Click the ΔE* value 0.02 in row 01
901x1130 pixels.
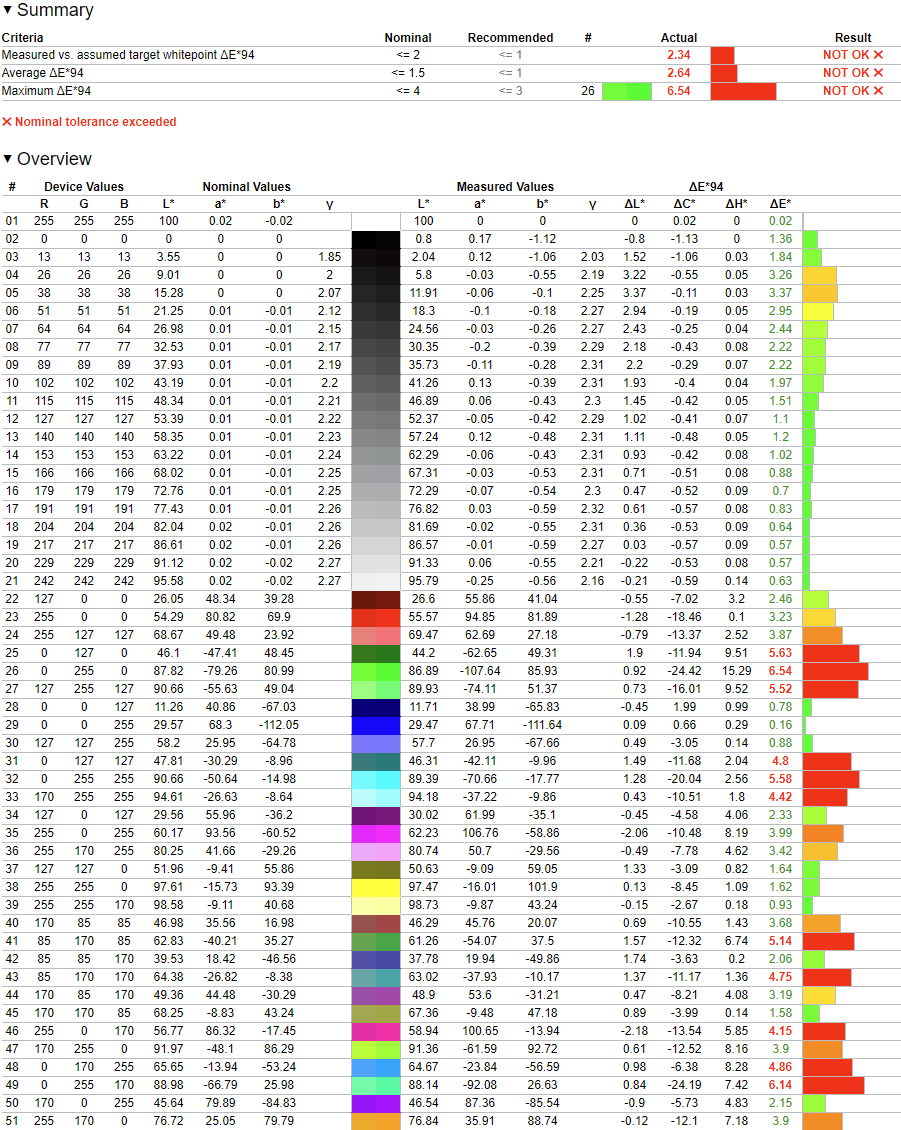[780, 221]
